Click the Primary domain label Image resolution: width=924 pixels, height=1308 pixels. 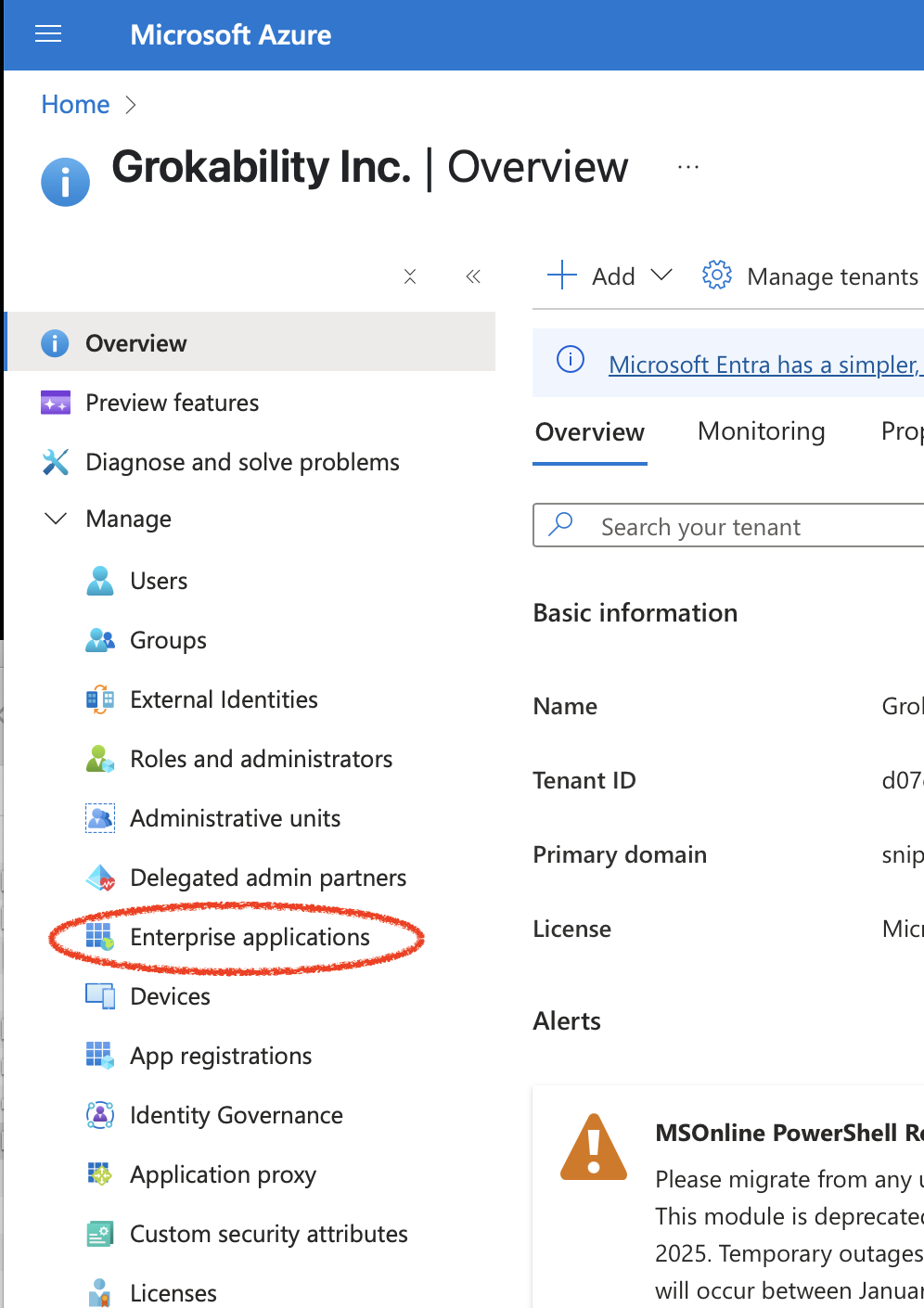click(x=620, y=854)
